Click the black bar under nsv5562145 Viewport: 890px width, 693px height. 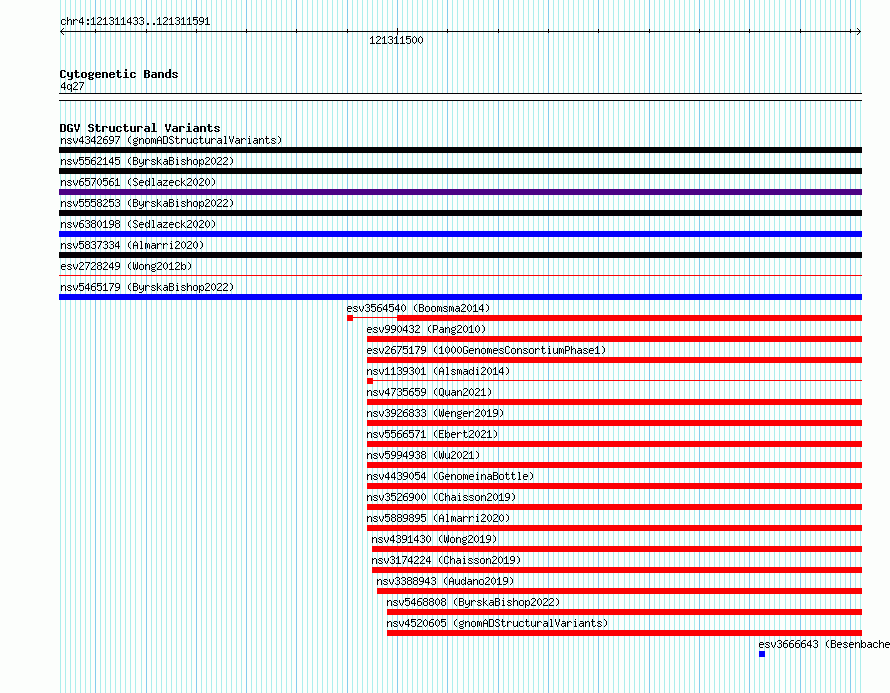(460, 171)
